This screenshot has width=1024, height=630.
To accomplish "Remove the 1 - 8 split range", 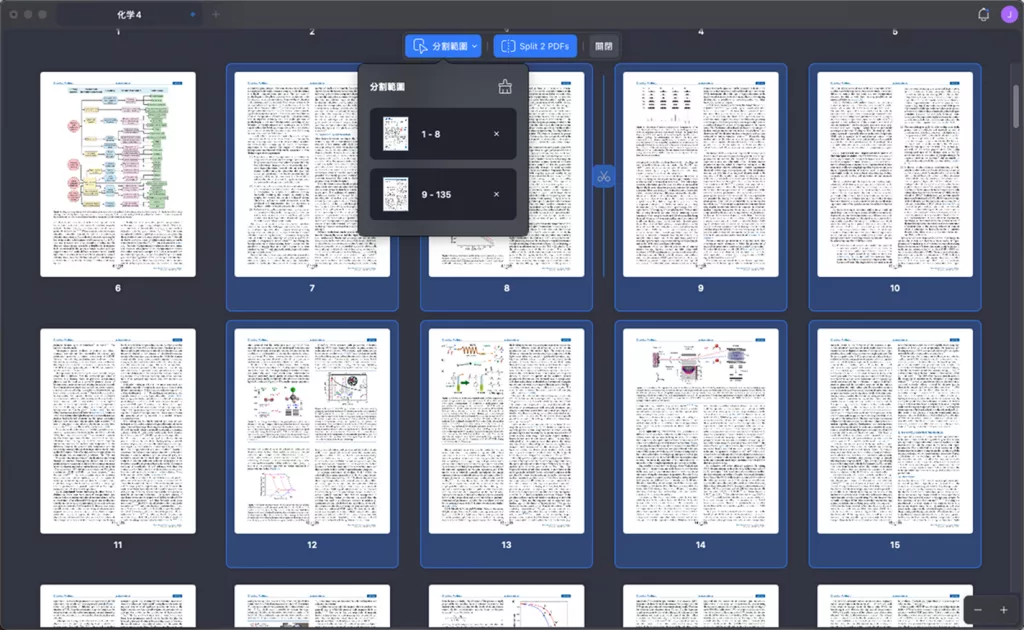I will point(496,134).
